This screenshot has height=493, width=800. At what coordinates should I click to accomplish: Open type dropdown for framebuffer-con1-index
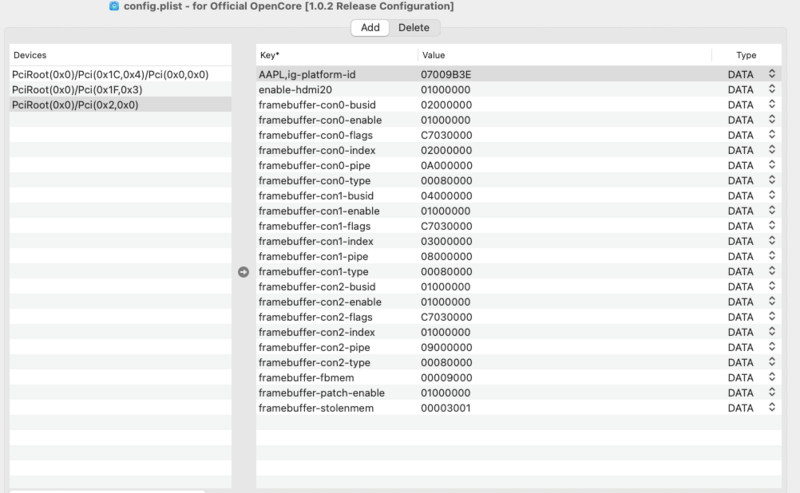(772, 241)
